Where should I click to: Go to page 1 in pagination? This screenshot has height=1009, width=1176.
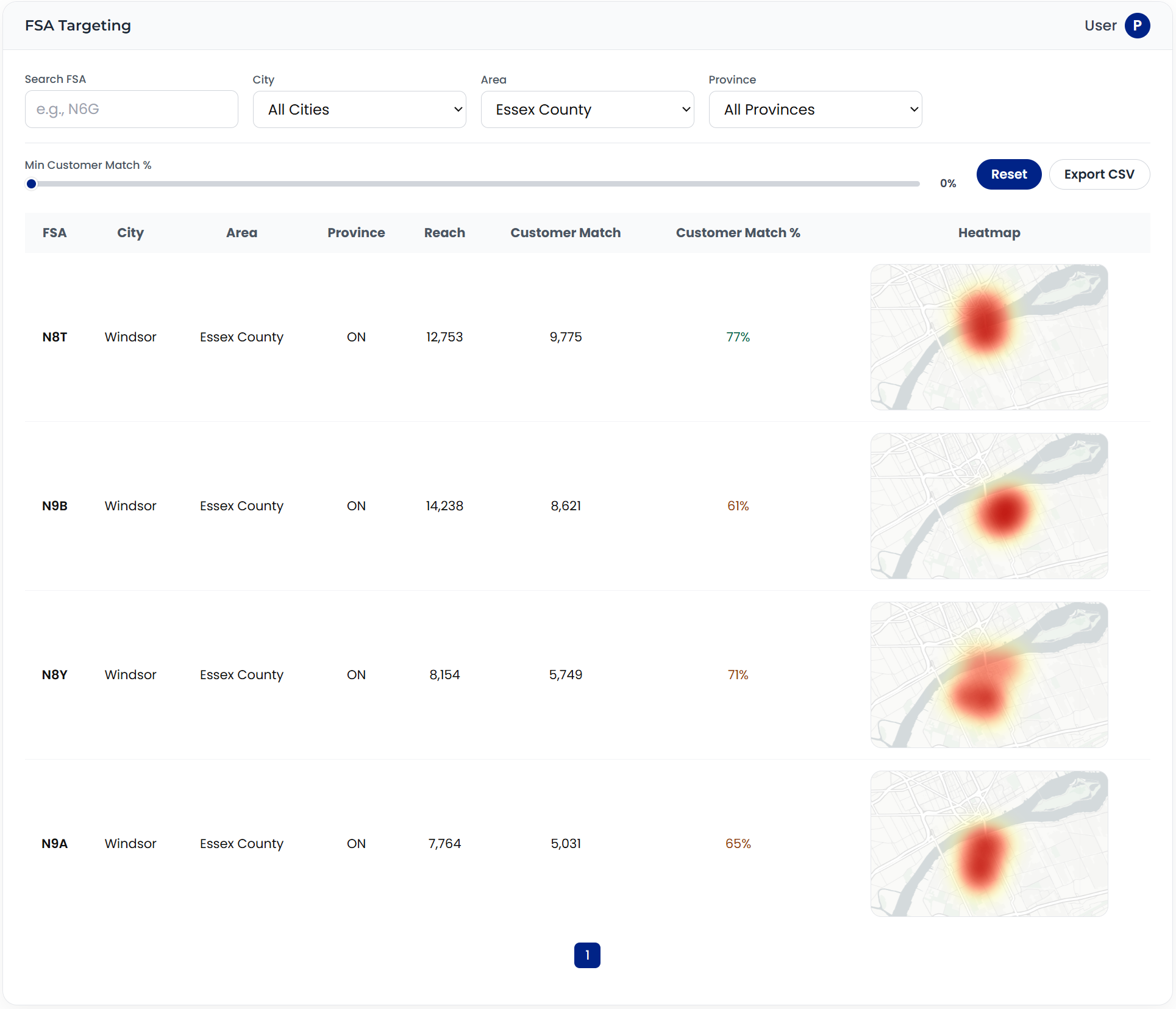[x=587, y=955]
